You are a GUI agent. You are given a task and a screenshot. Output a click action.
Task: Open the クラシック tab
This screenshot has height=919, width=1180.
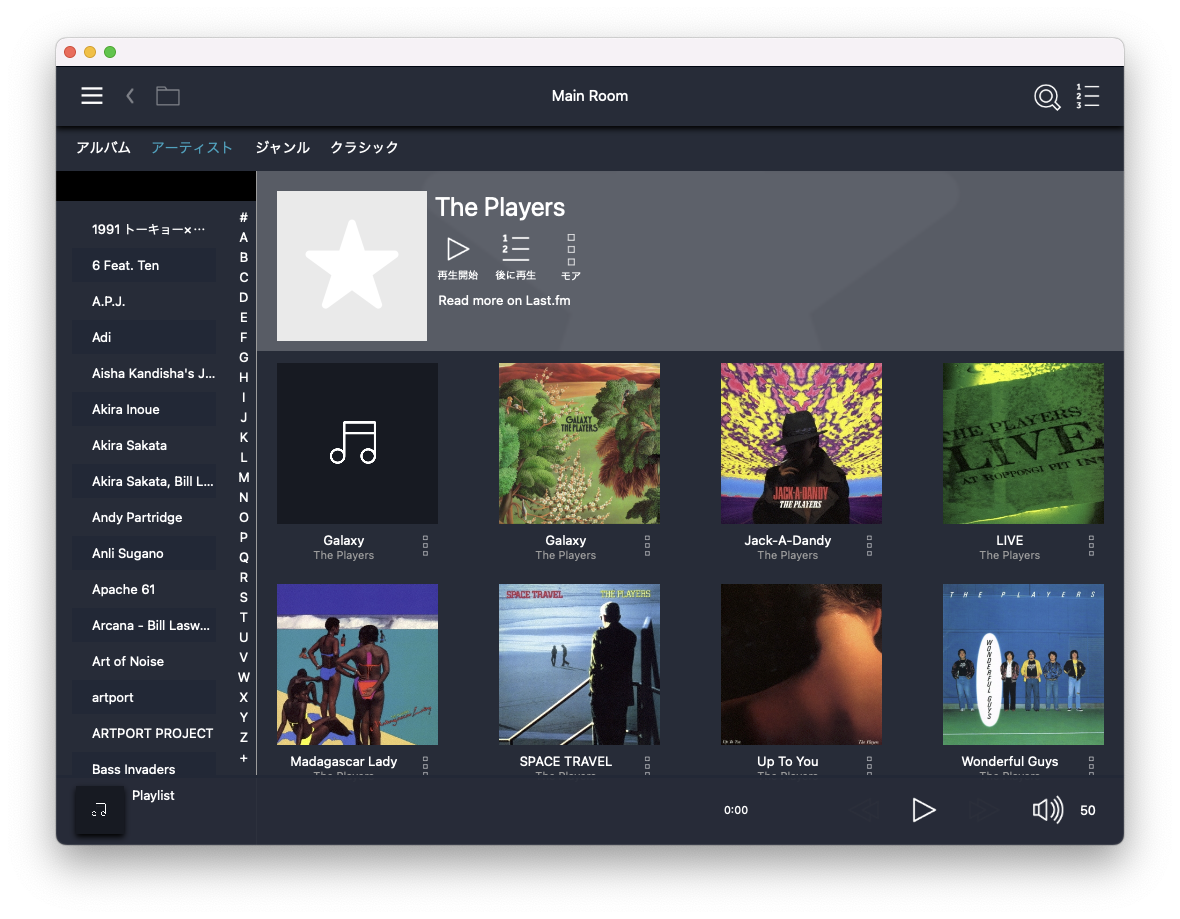pos(364,148)
